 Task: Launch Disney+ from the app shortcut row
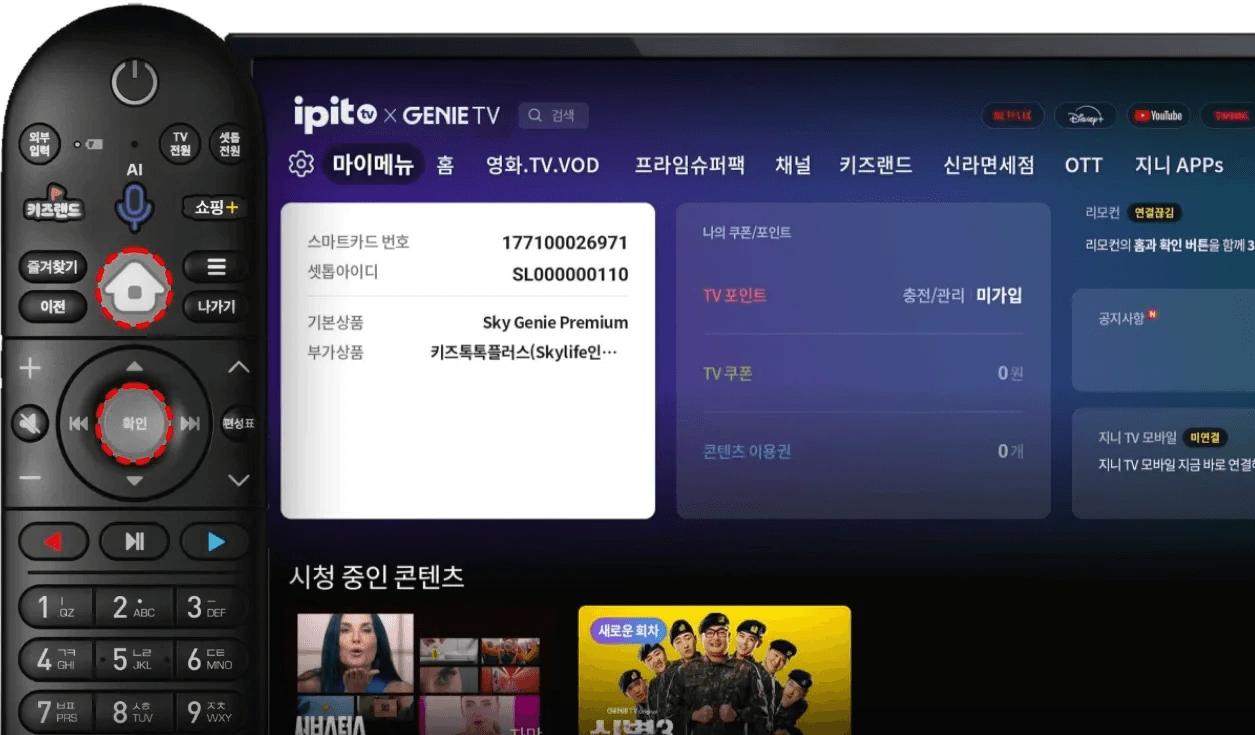tap(1084, 114)
